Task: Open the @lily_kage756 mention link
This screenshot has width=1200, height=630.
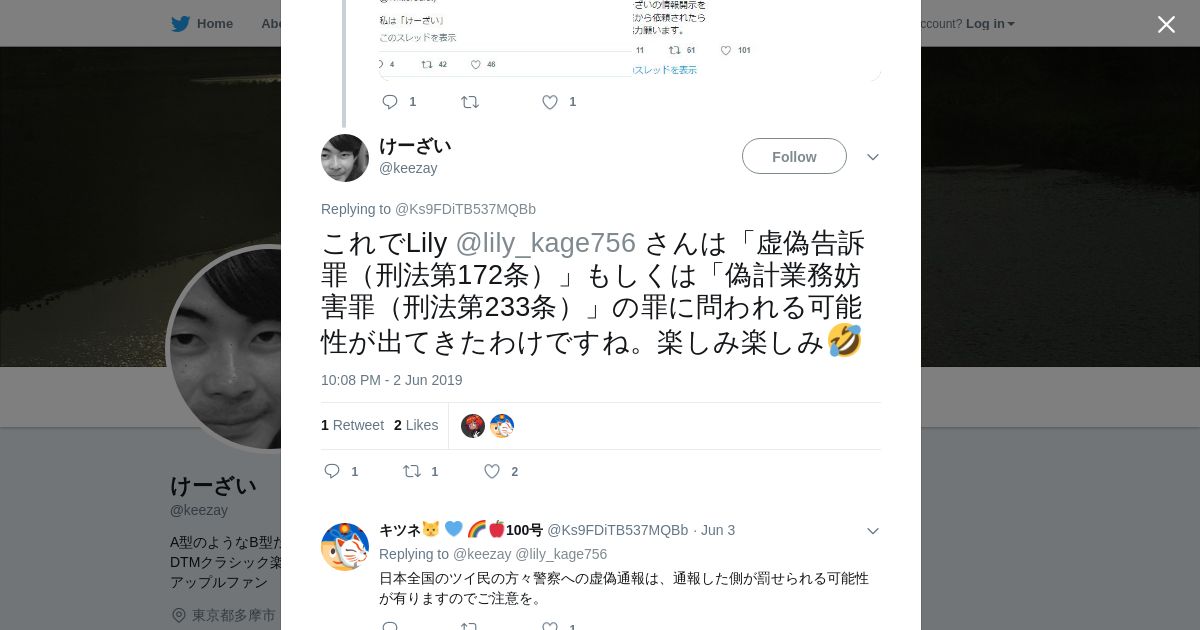Action: point(545,243)
